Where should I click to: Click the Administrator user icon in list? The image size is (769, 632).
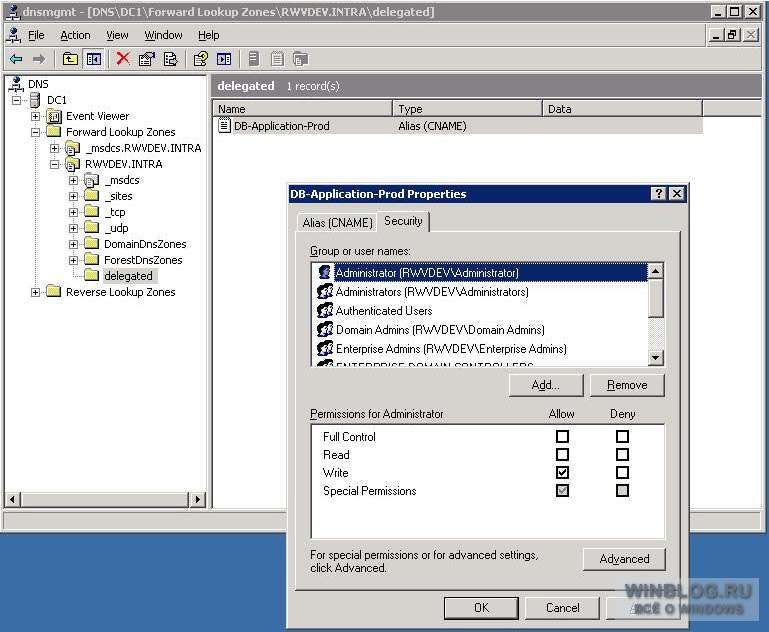coord(325,272)
